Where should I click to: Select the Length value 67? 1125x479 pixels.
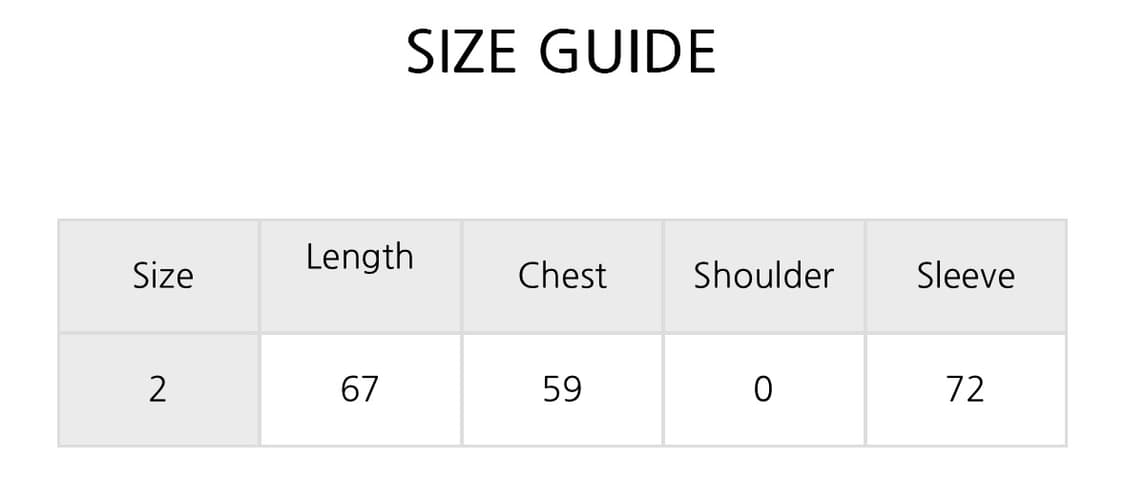(359, 388)
